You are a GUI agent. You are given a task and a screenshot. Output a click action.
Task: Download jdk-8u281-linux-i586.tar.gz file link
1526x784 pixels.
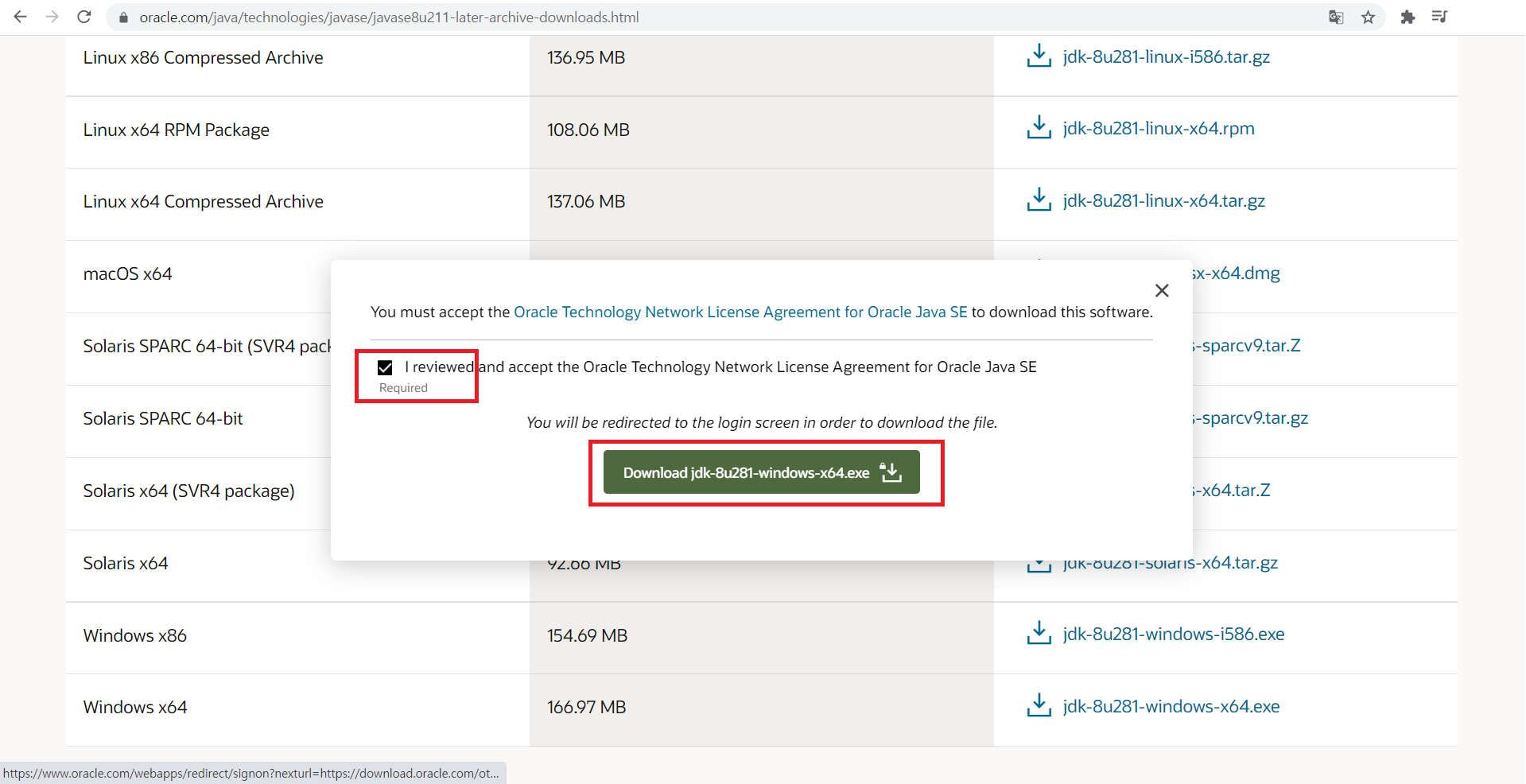(x=1166, y=56)
